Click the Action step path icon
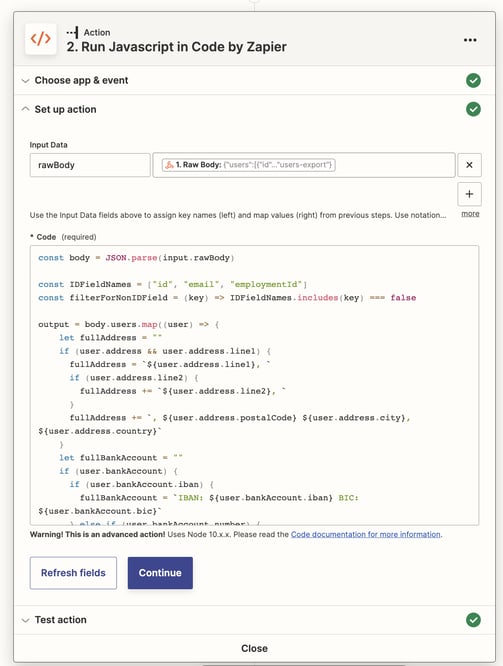The height and width of the screenshot is (666, 503). tap(72, 32)
